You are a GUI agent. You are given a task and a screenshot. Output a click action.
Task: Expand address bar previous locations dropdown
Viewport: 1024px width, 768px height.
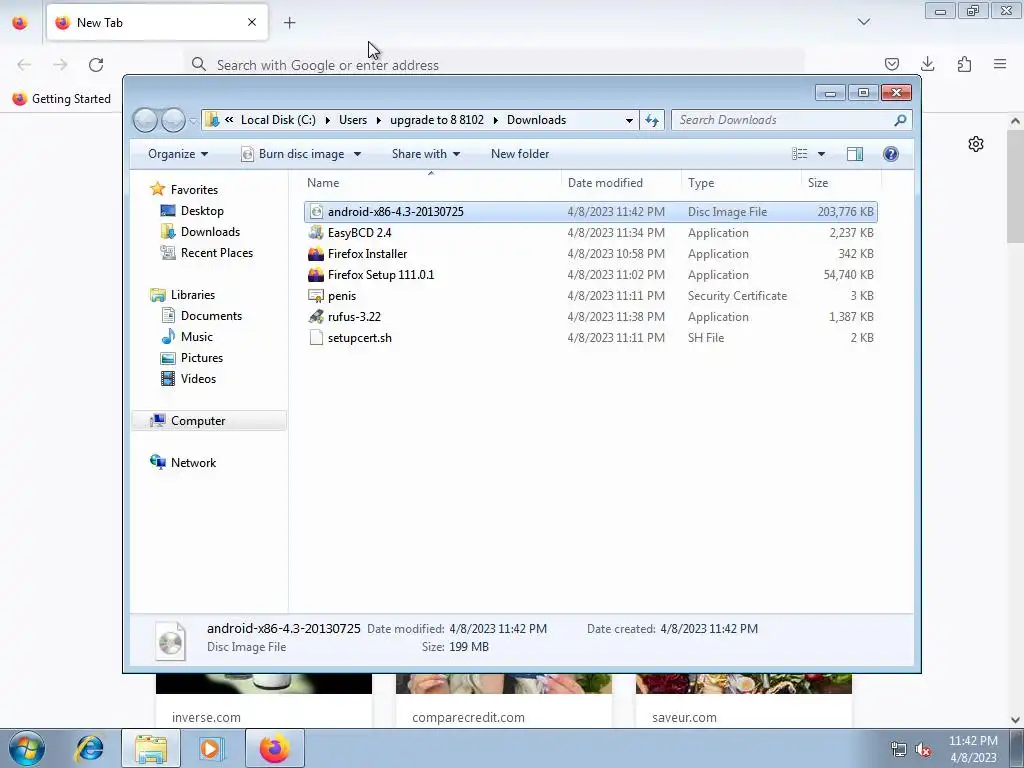(x=629, y=120)
